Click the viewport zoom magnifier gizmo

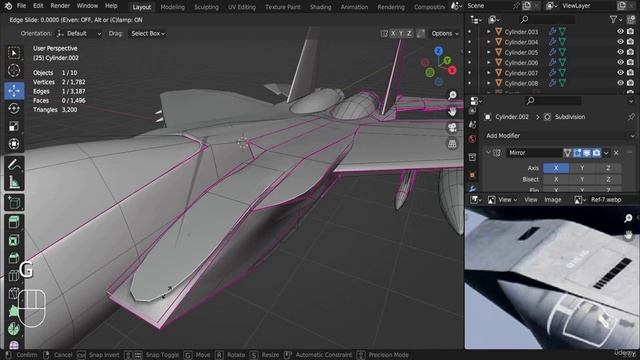point(452,95)
